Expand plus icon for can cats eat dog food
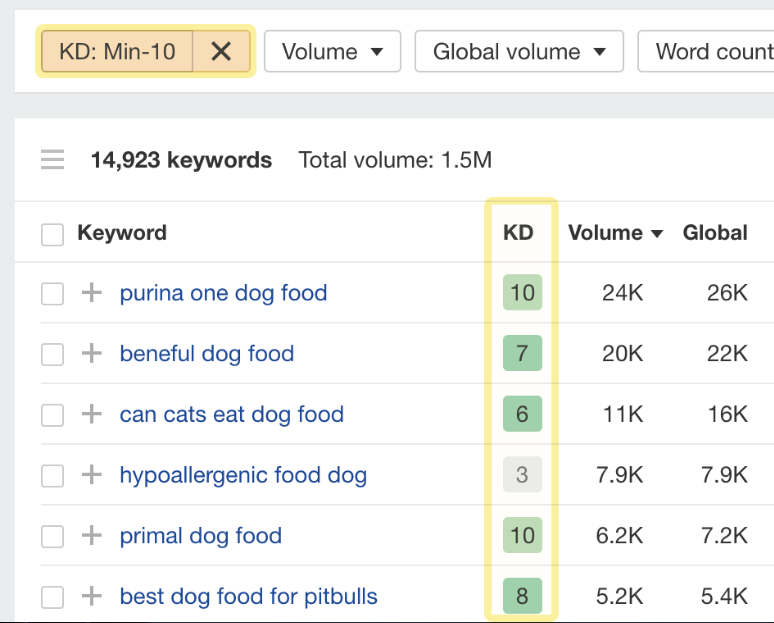774x623 pixels. 92,414
